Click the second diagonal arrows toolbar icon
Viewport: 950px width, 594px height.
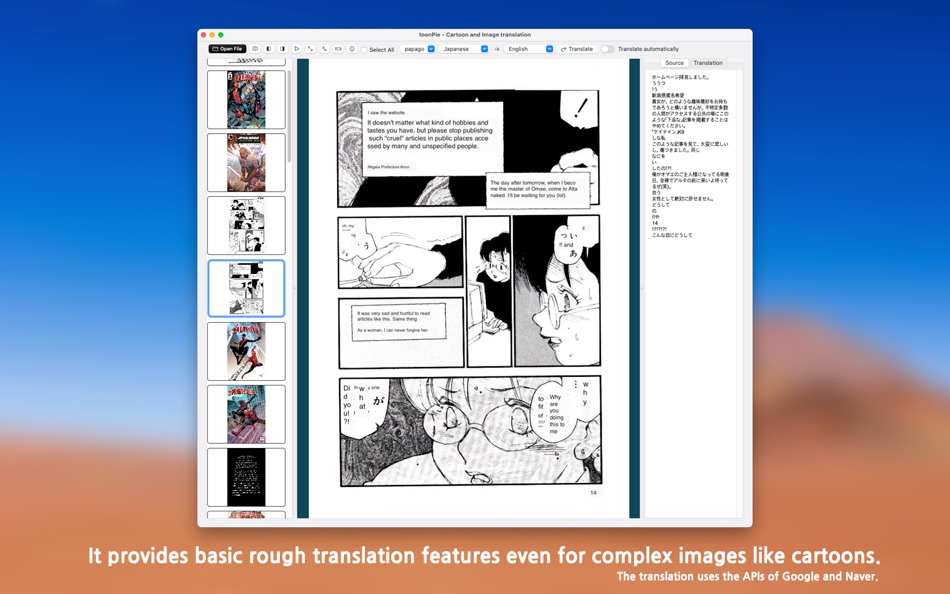(x=325, y=49)
